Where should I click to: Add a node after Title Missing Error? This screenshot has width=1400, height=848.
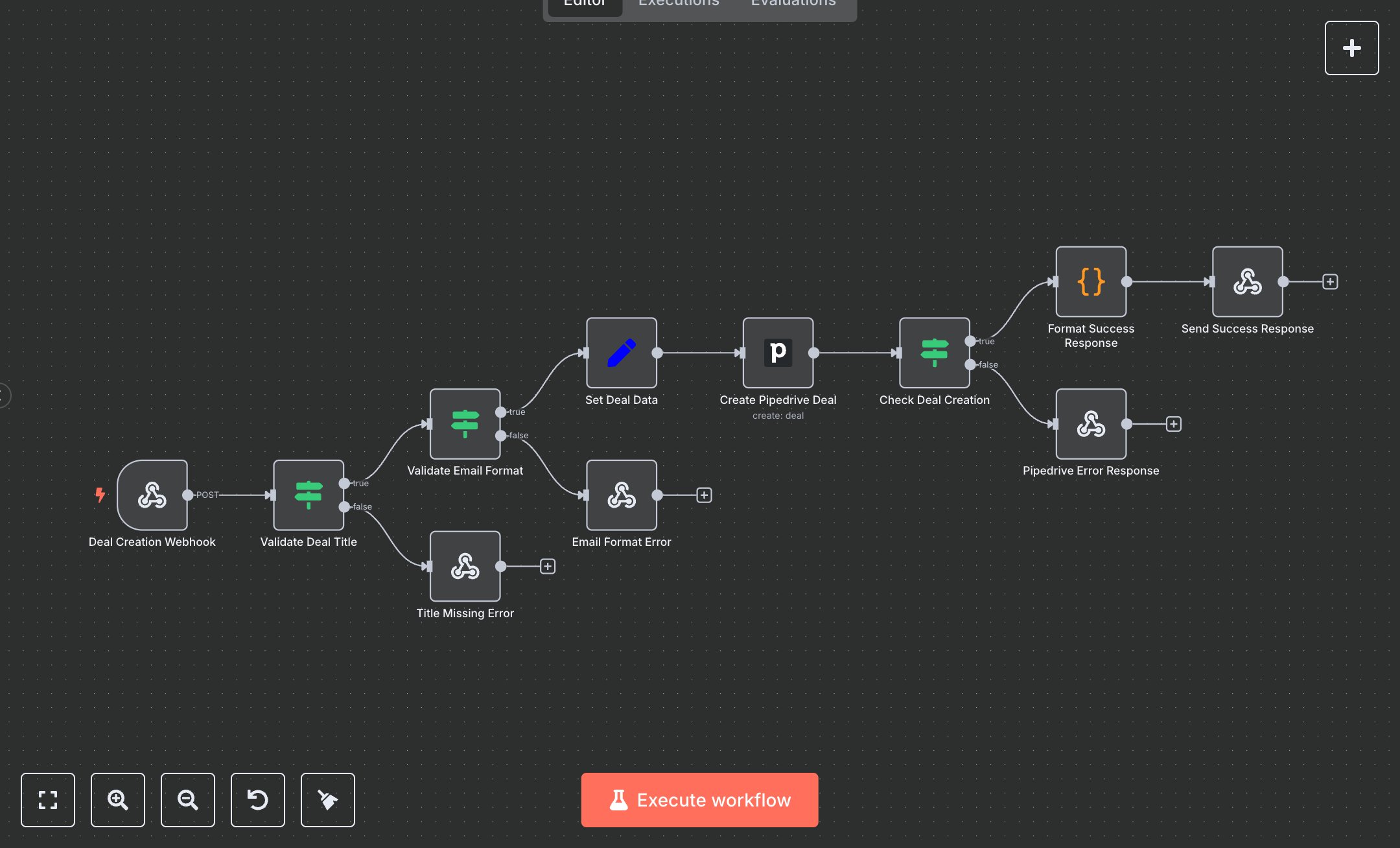click(548, 566)
